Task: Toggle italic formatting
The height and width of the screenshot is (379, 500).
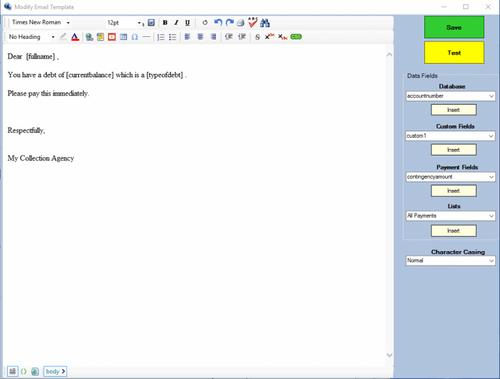Action: (176, 23)
